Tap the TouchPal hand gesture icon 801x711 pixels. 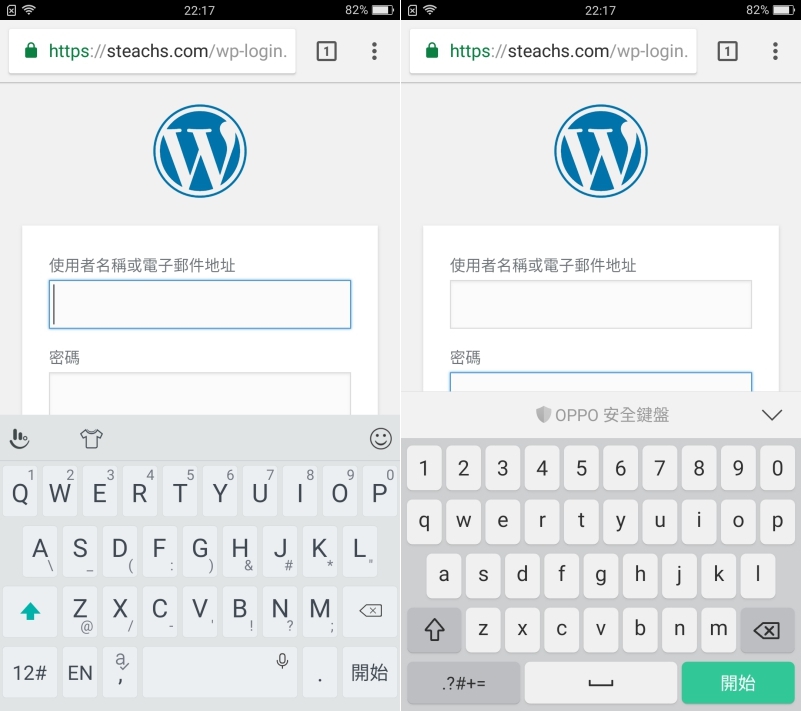(19, 438)
